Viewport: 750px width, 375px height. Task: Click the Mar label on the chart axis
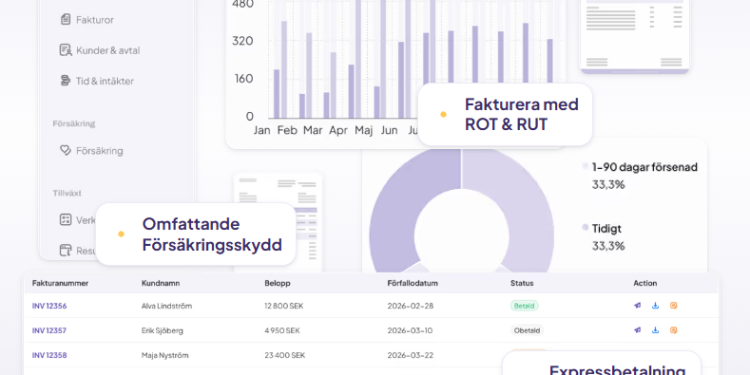point(313,130)
